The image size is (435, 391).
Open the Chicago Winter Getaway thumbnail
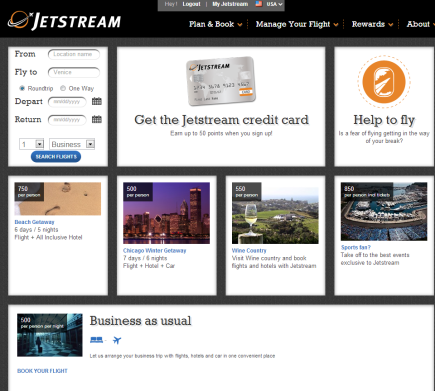[x=166, y=213]
